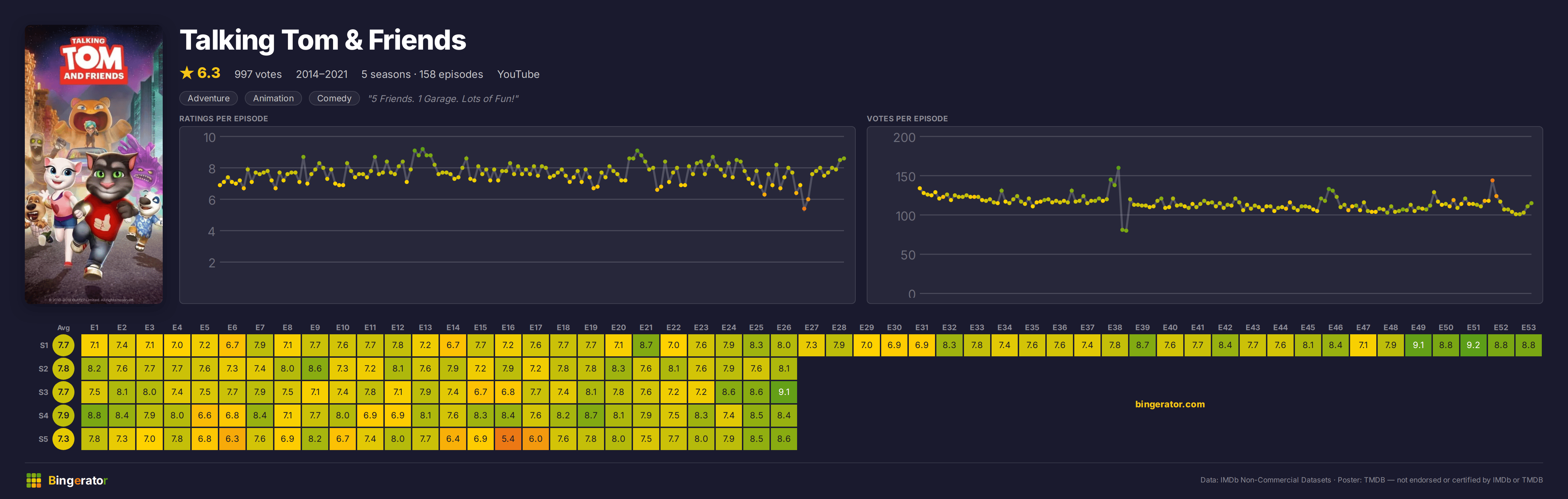Viewport: 1568px width, 499px height.
Task: Select season 1 episode 51 cell 9.2
Action: (1473, 345)
